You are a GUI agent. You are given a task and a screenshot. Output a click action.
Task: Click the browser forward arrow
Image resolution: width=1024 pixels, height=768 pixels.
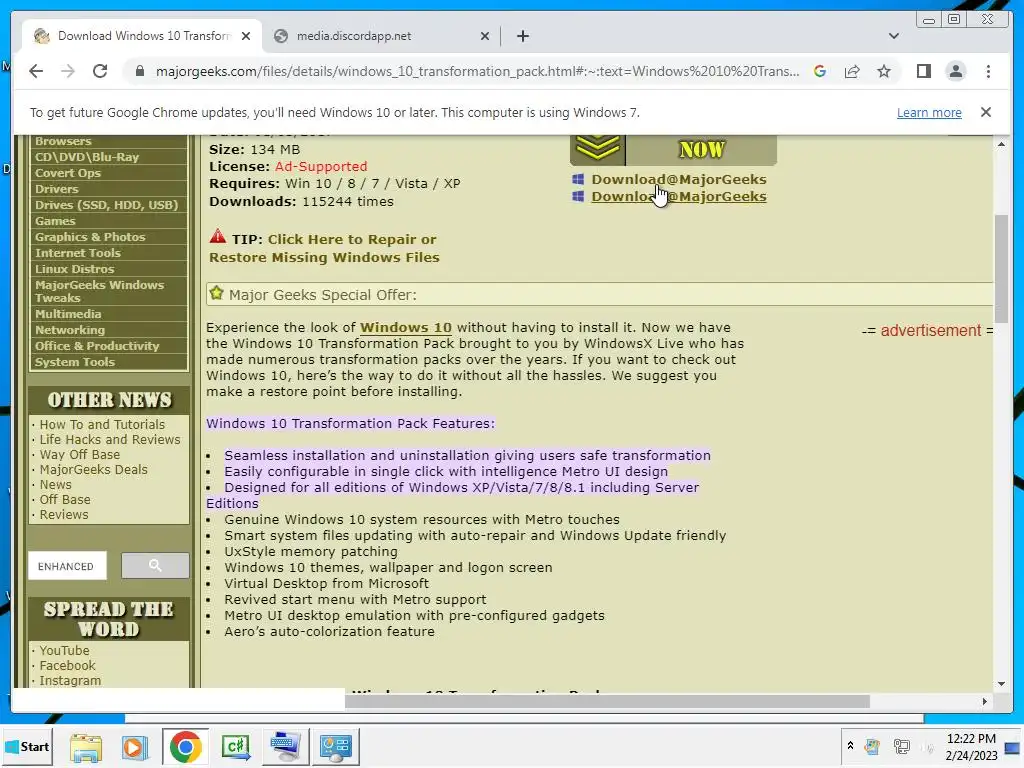click(67, 71)
